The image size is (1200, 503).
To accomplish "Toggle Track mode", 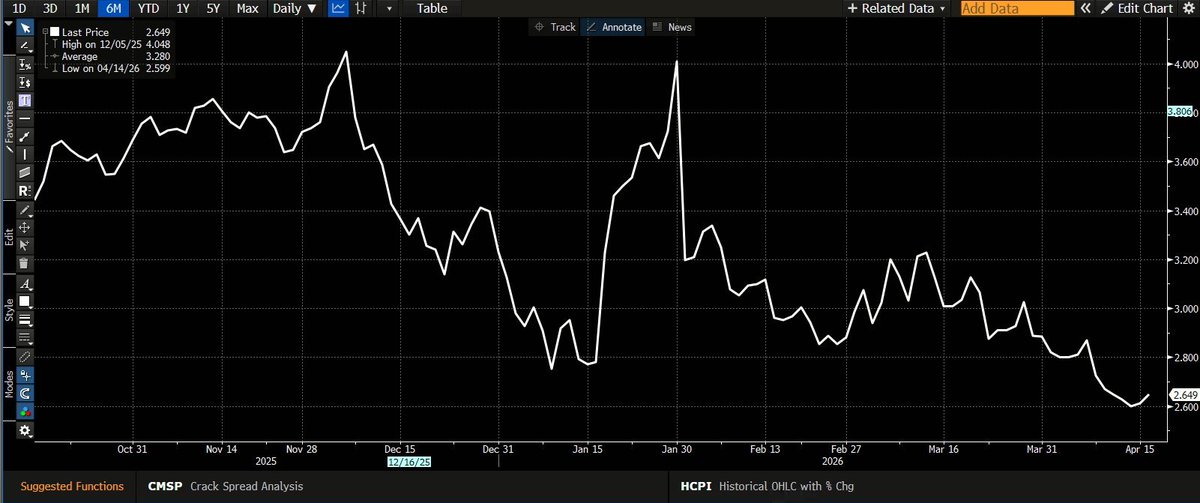I will tap(556, 27).
